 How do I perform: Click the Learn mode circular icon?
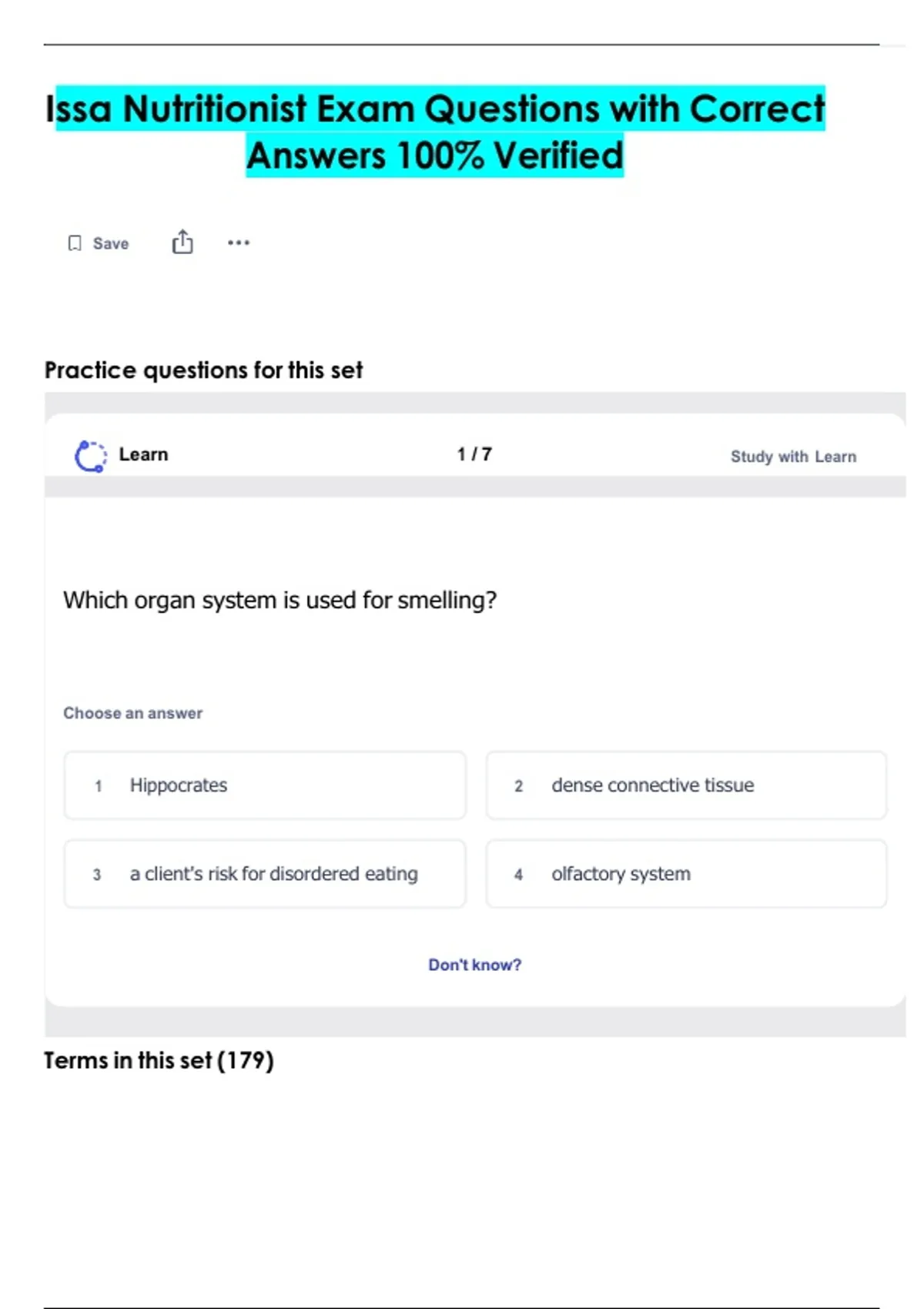pyautogui.click(x=90, y=456)
